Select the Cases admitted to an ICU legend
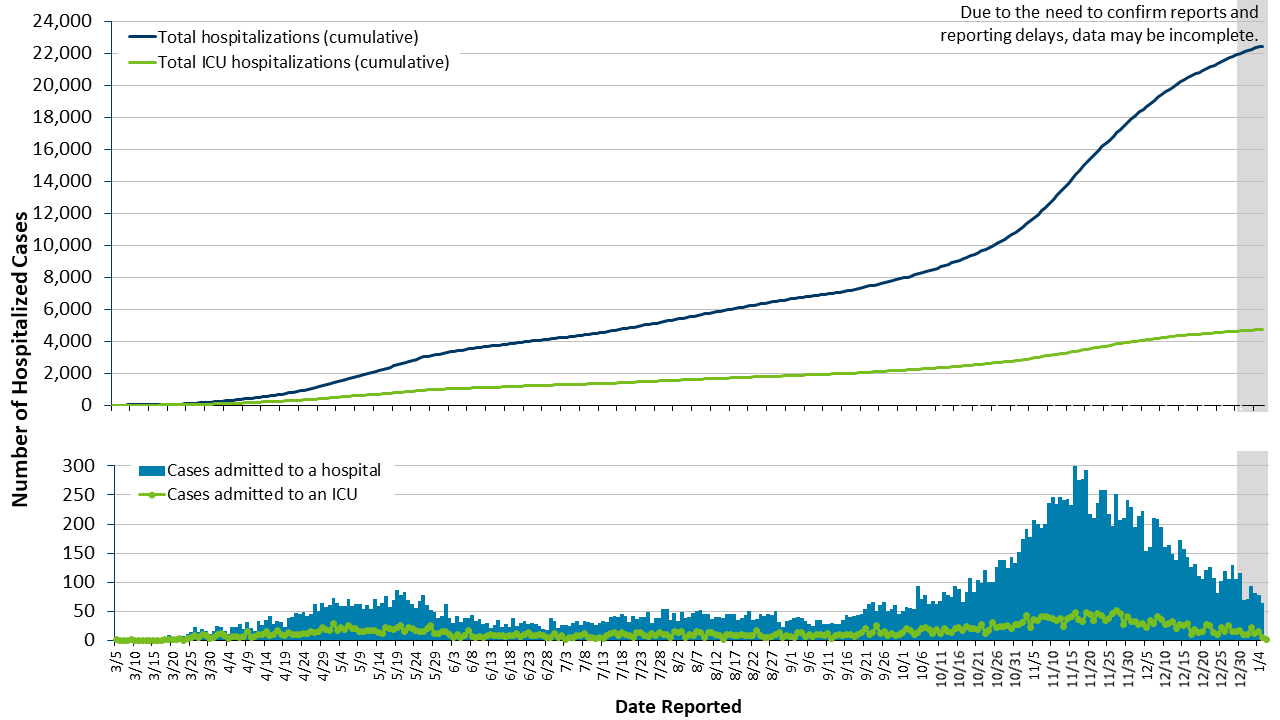Image resolution: width=1280 pixels, height=720 pixels. click(262, 494)
